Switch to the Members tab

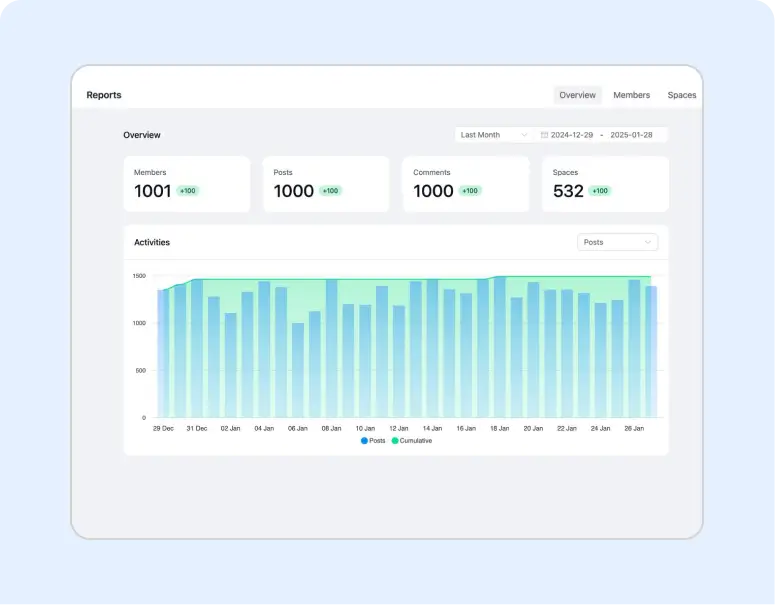631,95
